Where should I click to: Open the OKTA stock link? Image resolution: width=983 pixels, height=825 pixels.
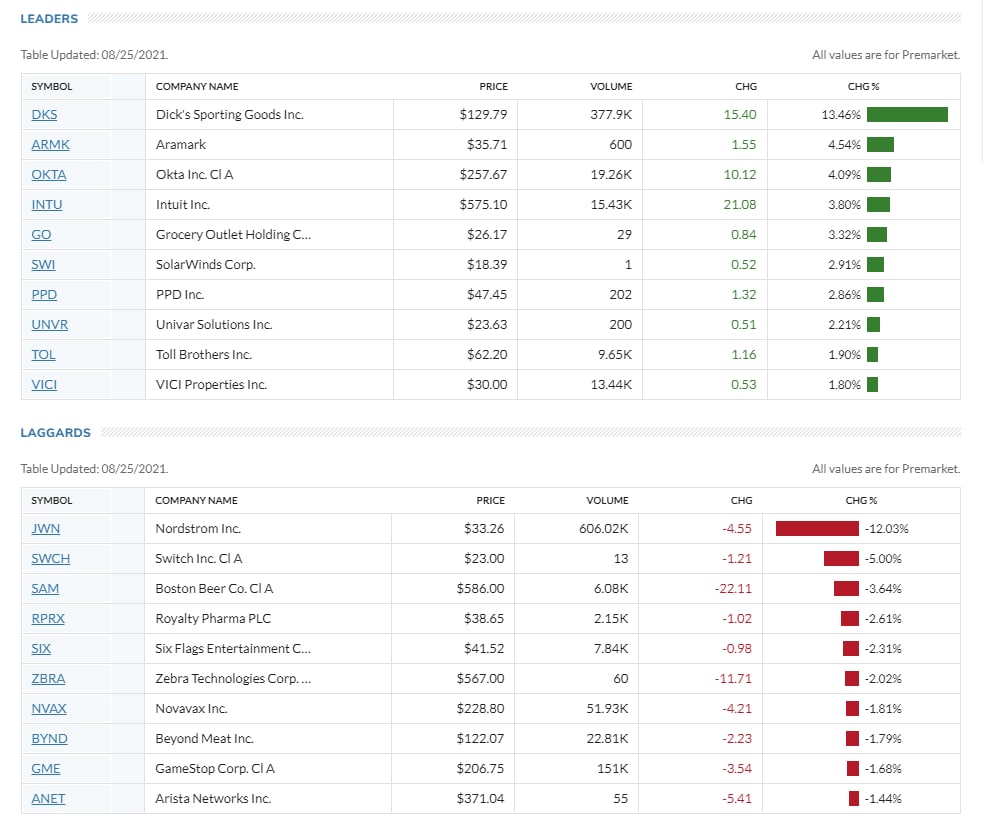pos(49,175)
